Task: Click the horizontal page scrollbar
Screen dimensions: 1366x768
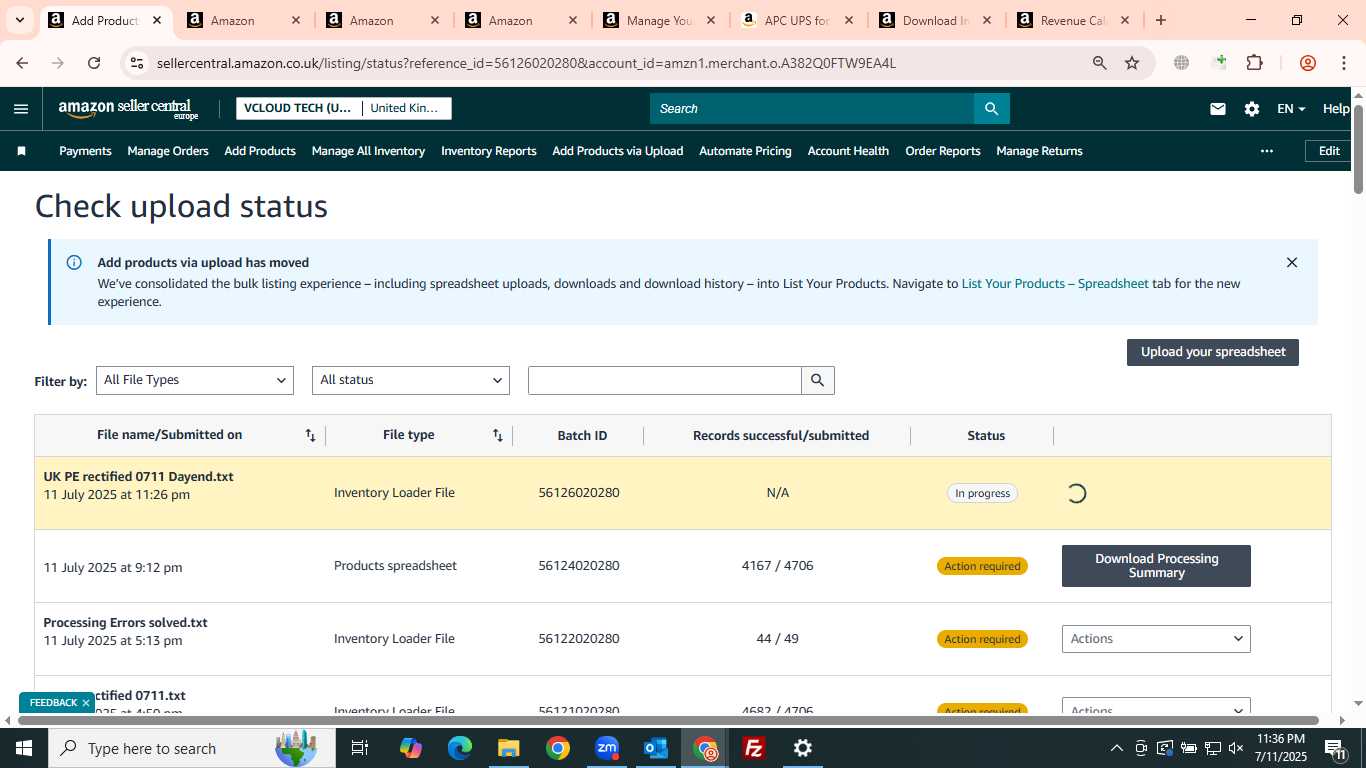Action: 668,720
